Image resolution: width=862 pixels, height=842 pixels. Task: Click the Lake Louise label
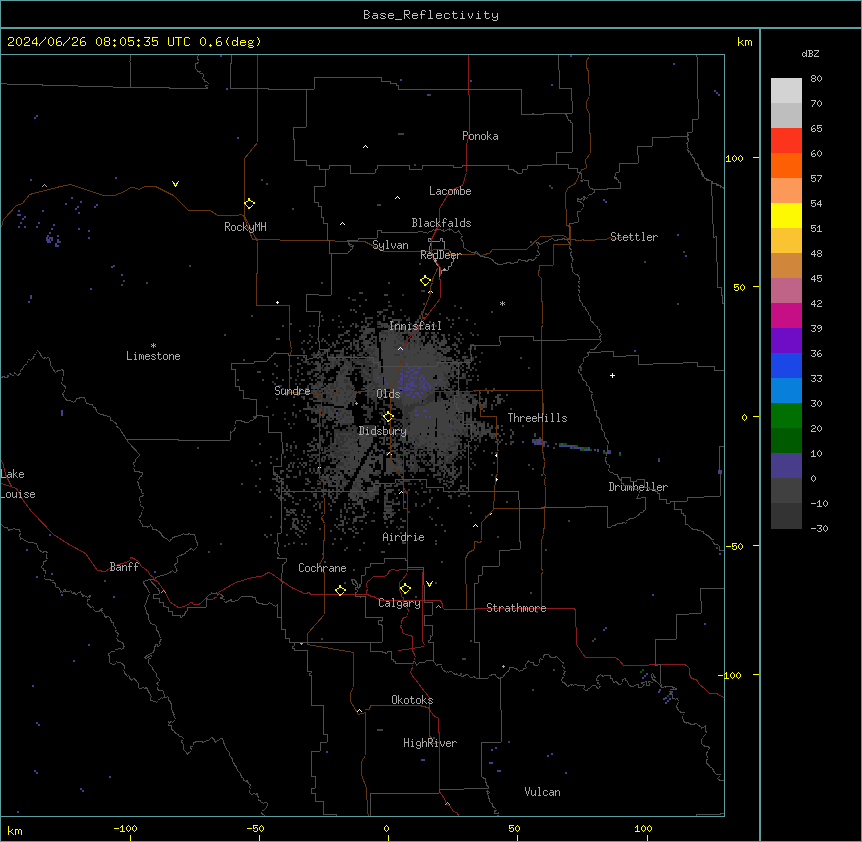click(18, 484)
